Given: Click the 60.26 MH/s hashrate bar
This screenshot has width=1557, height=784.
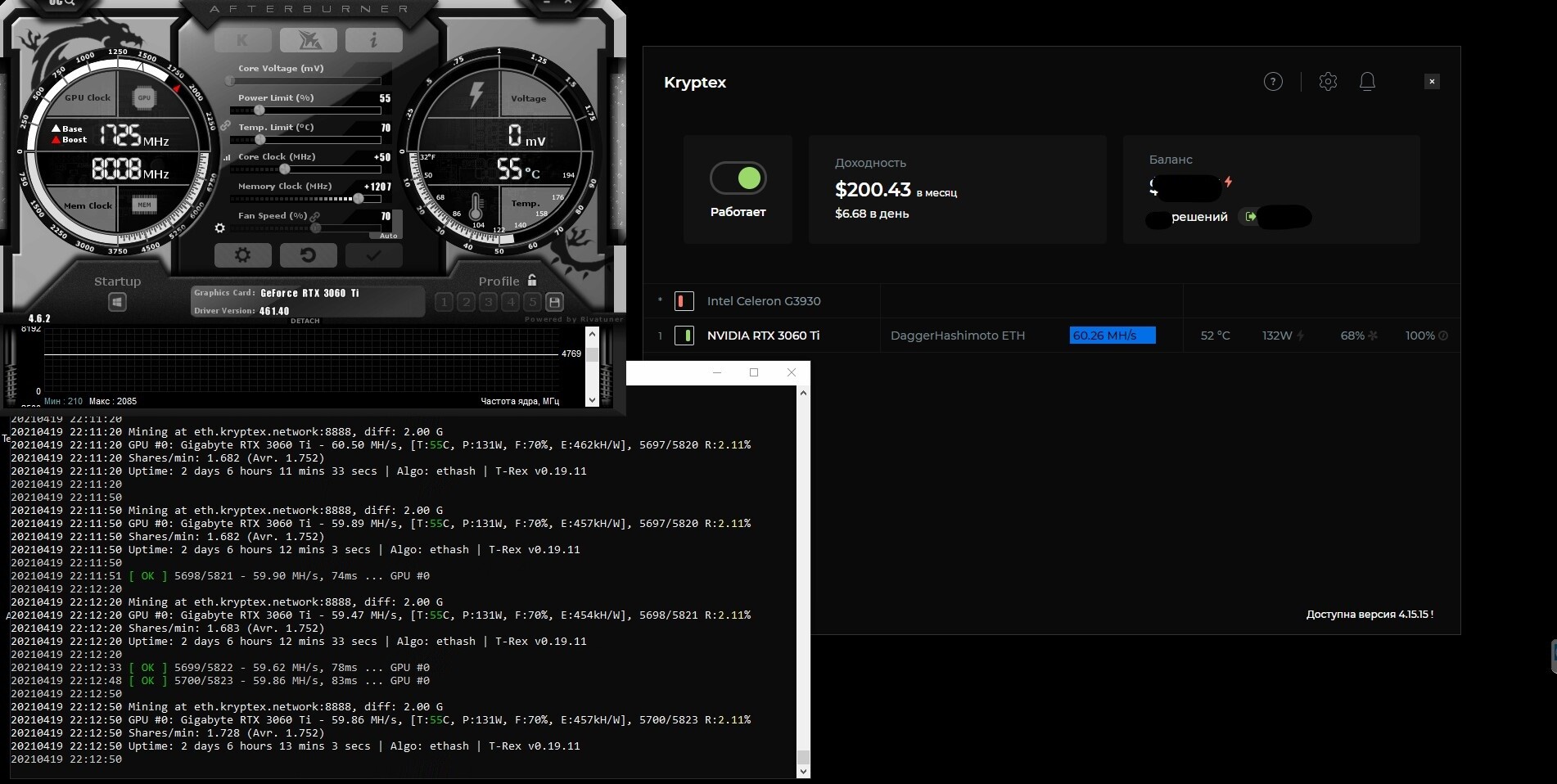Looking at the screenshot, I should coord(1112,336).
